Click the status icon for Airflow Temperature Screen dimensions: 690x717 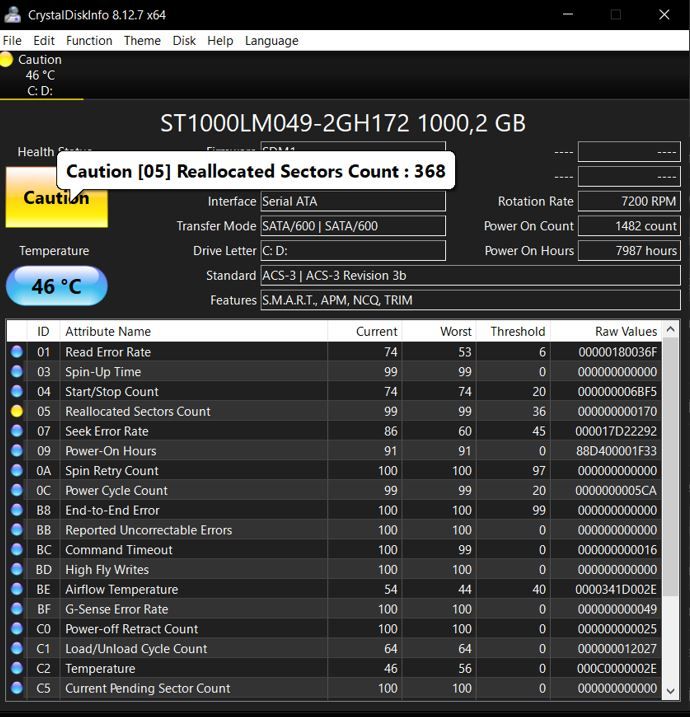tap(16, 589)
